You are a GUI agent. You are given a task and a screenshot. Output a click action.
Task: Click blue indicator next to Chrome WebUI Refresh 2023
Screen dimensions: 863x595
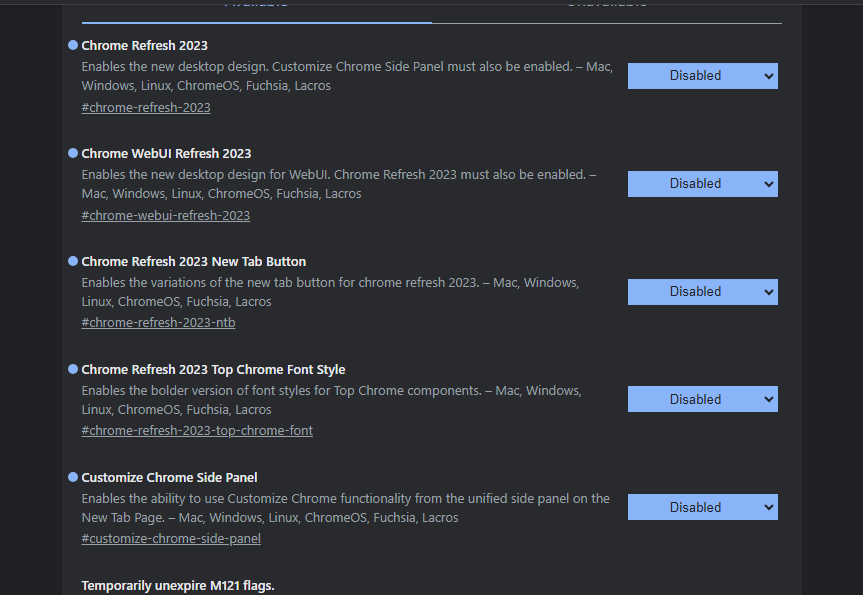pos(71,152)
